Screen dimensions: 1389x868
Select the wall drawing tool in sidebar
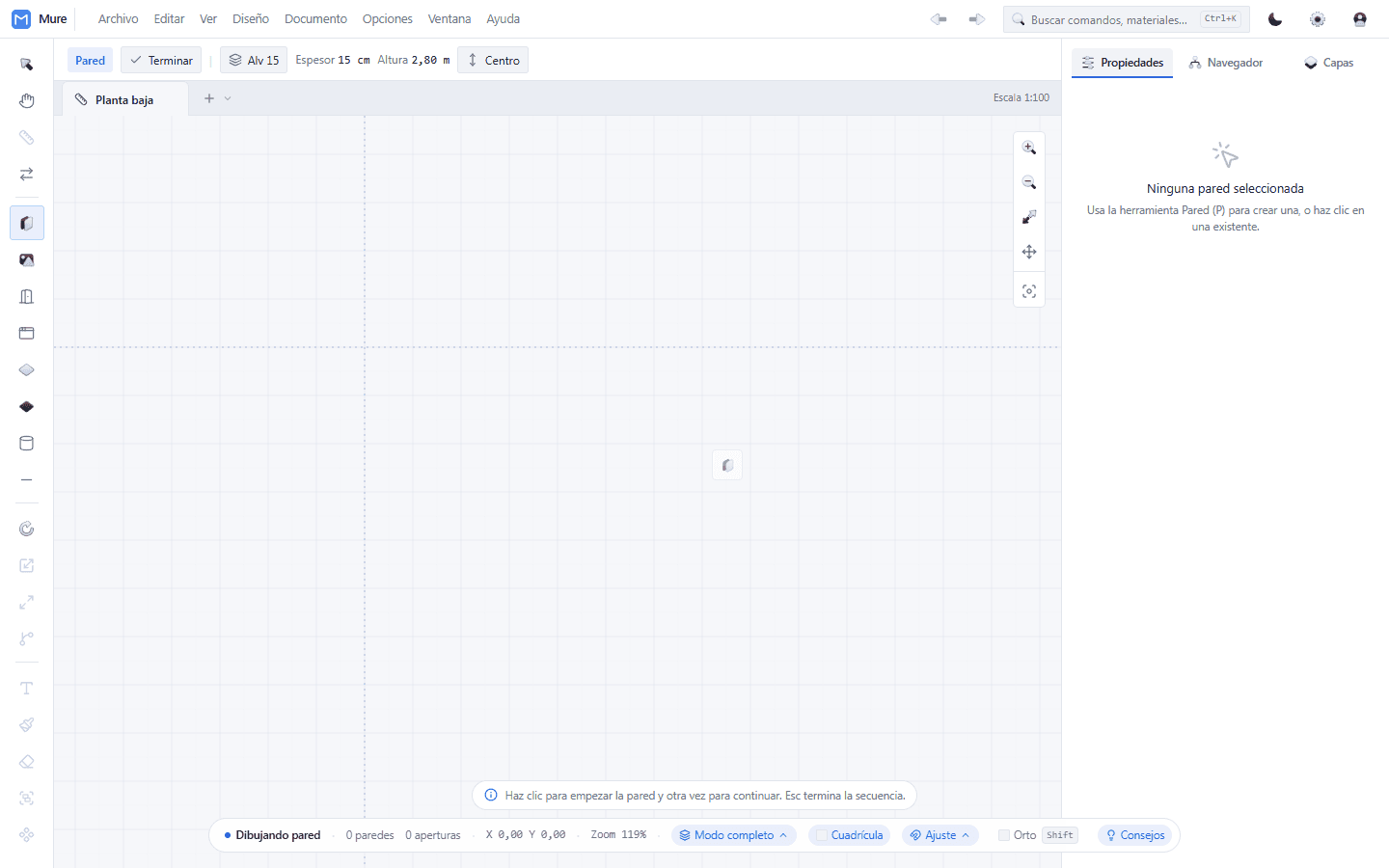tap(27, 223)
